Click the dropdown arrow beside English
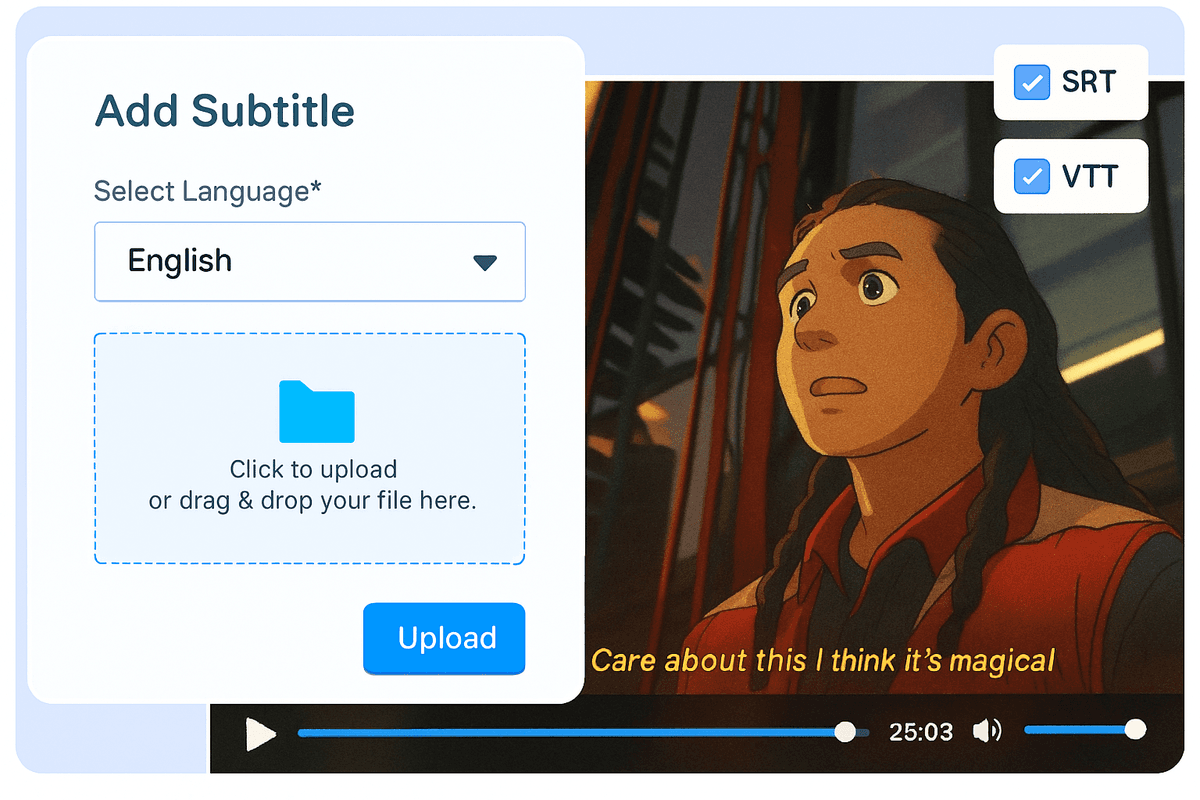Viewport: 1200px width, 800px height. (485, 263)
